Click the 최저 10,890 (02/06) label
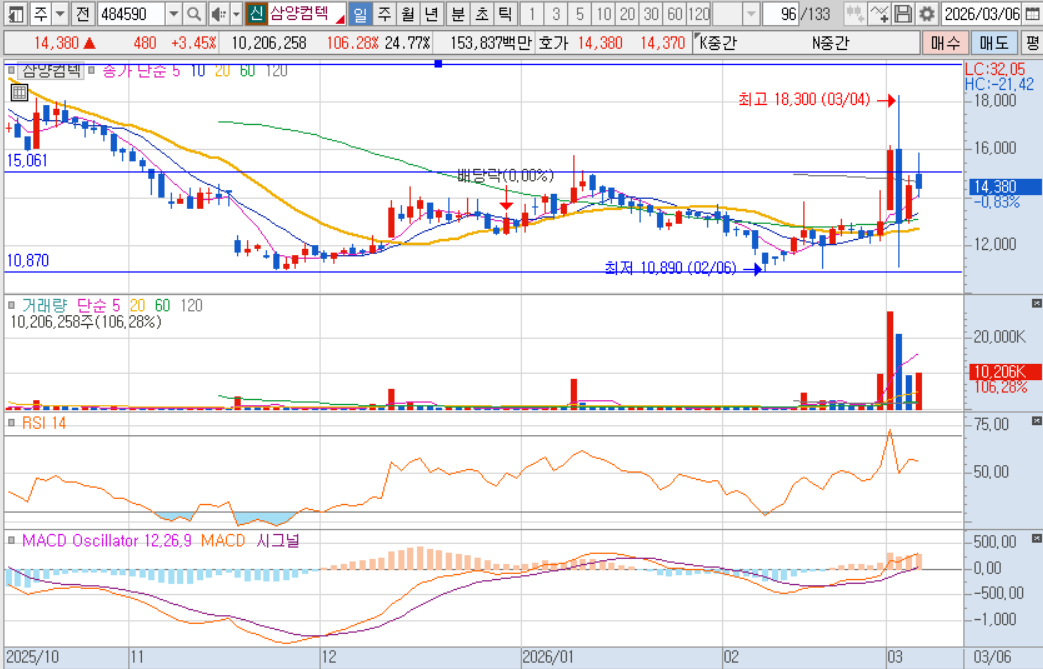The image size is (1043, 669). click(x=670, y=267)
